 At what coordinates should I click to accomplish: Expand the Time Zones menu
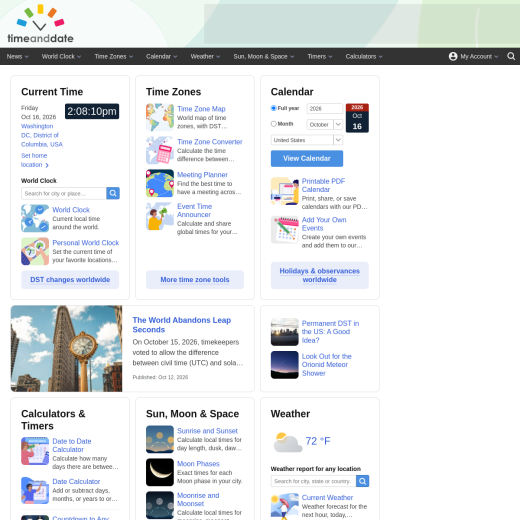click(x=114, y=57)
